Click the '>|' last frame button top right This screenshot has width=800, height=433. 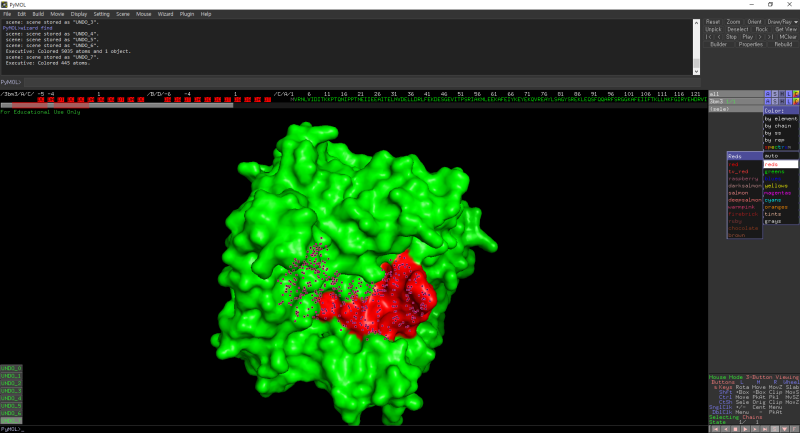[770, 37]
